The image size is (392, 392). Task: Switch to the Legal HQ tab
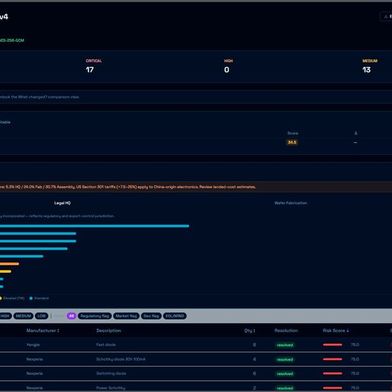62,203
